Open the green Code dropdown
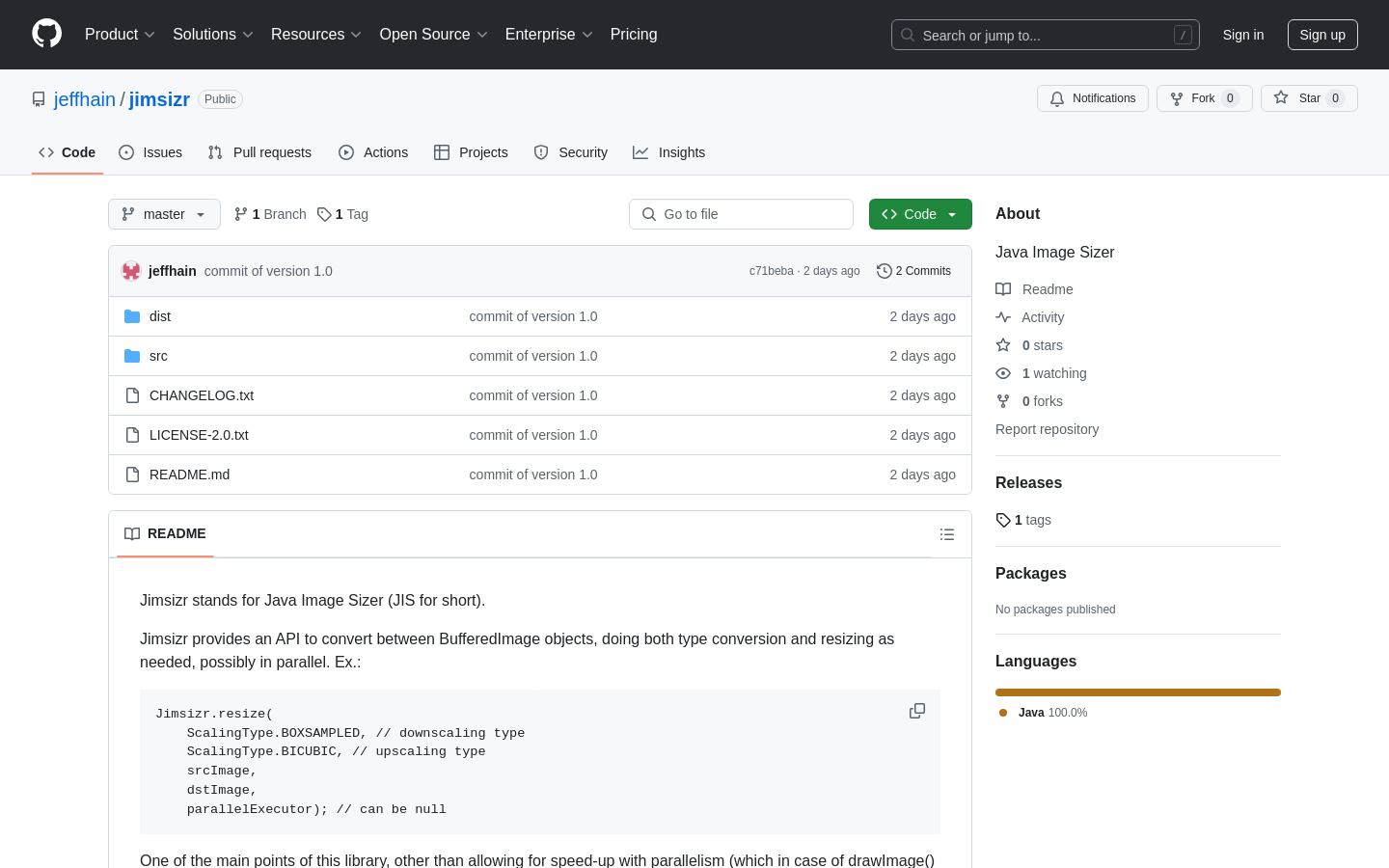The height and width of the screenshot is (868, 1389). tap(920, 214)
